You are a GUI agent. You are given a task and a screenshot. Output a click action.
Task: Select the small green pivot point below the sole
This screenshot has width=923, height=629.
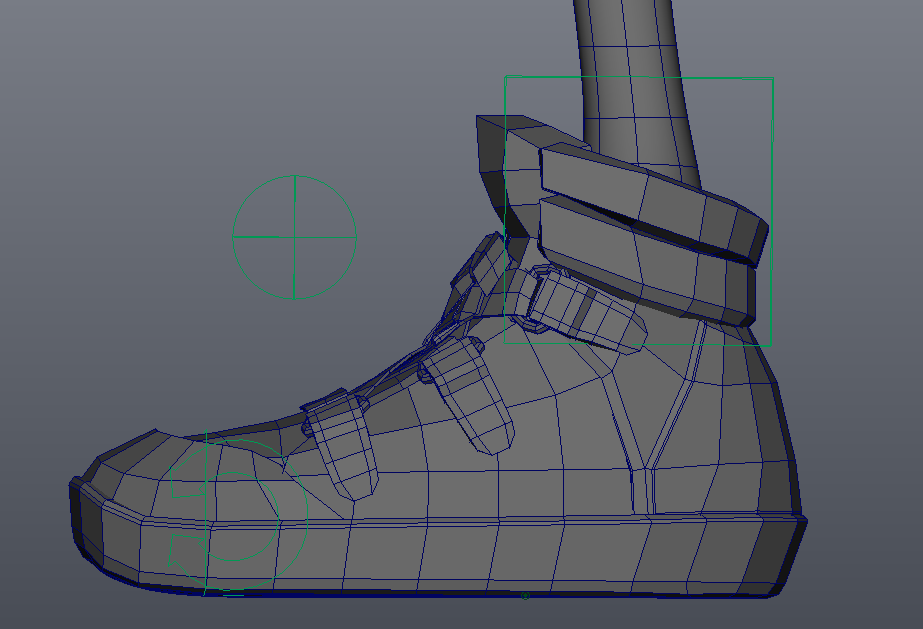tap(523, 597)
